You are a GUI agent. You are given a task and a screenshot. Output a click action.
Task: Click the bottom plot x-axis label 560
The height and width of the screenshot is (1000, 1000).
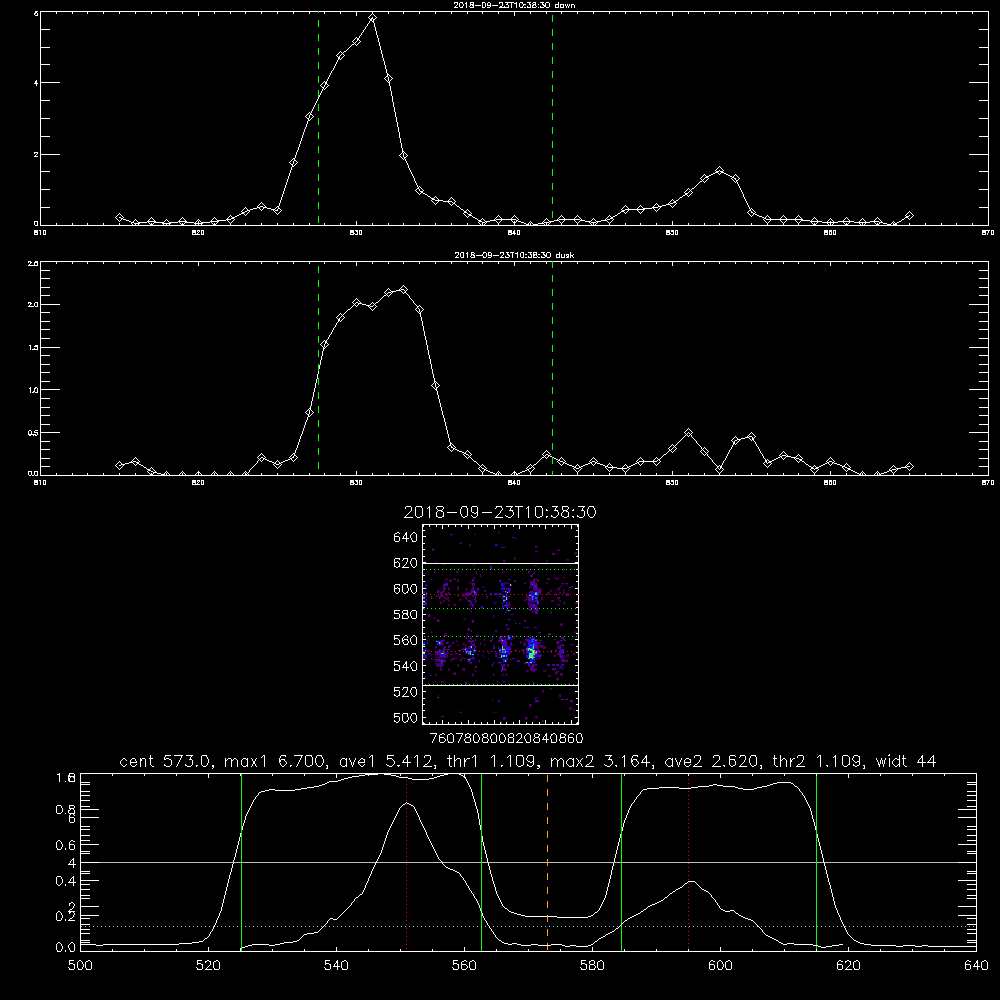464,966
